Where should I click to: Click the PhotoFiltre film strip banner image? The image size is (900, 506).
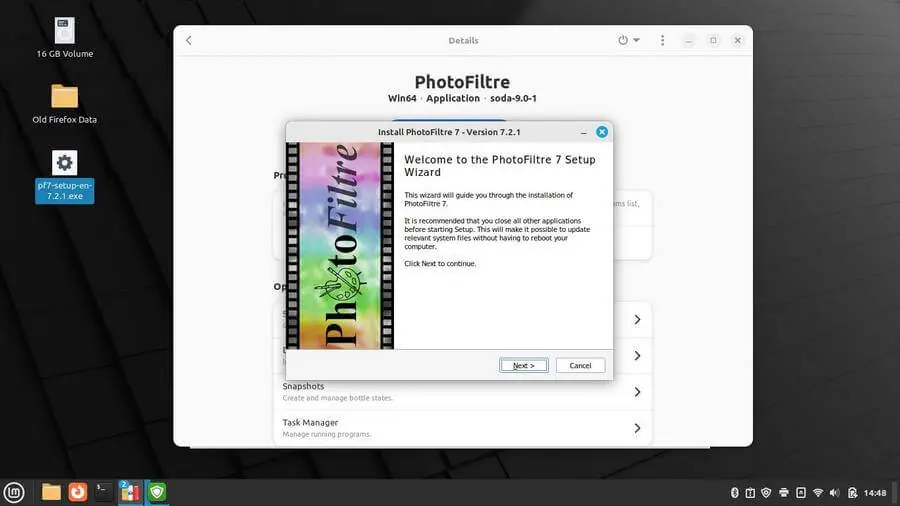[x=340, y=246]
